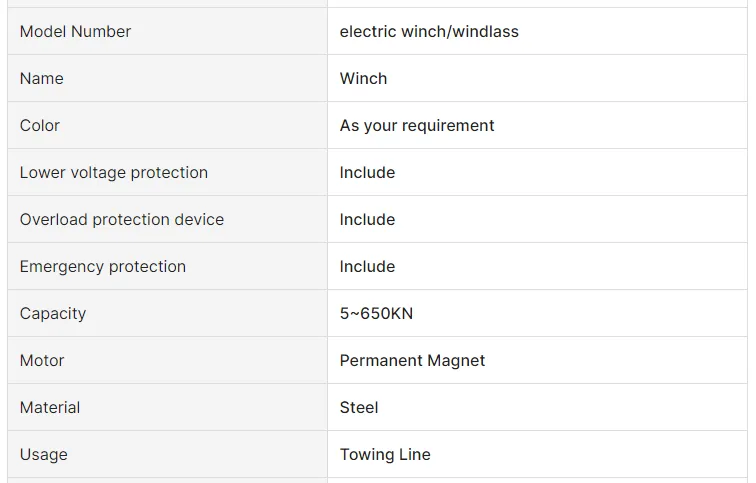This screenshot has width=756, height=483.
Task: Click the 'Steel' material value
Action: pos(359,408)
